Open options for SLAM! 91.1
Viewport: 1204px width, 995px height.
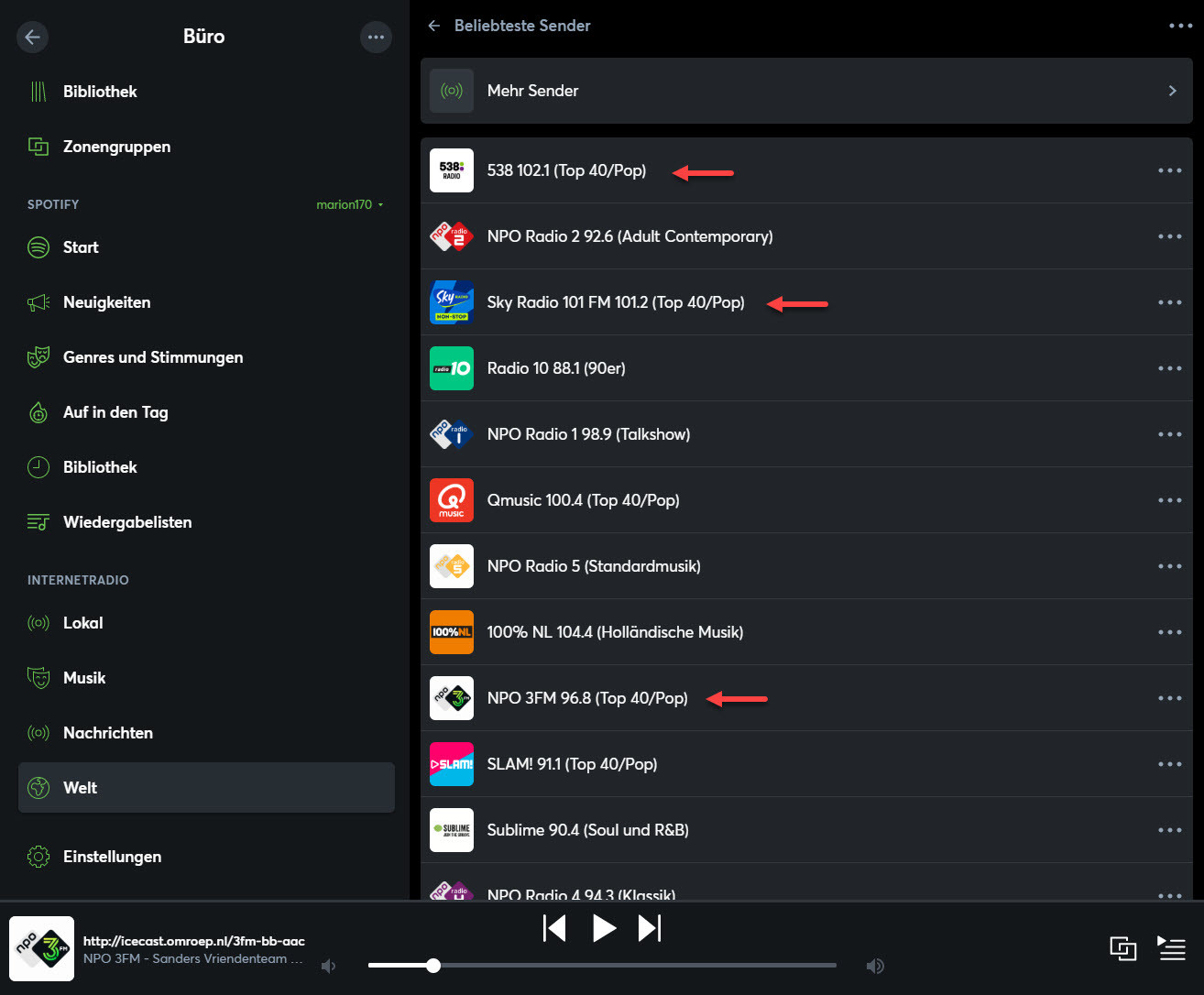click(1169, 764)
